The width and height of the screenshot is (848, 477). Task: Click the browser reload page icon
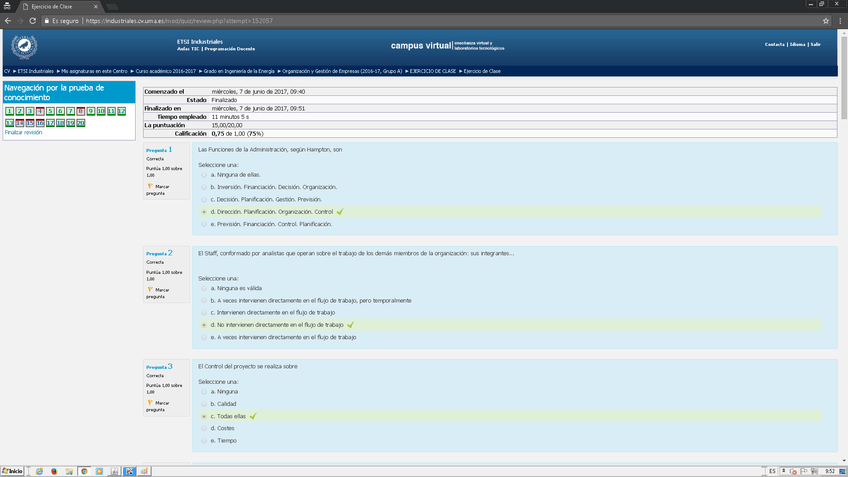pos(32,20)
